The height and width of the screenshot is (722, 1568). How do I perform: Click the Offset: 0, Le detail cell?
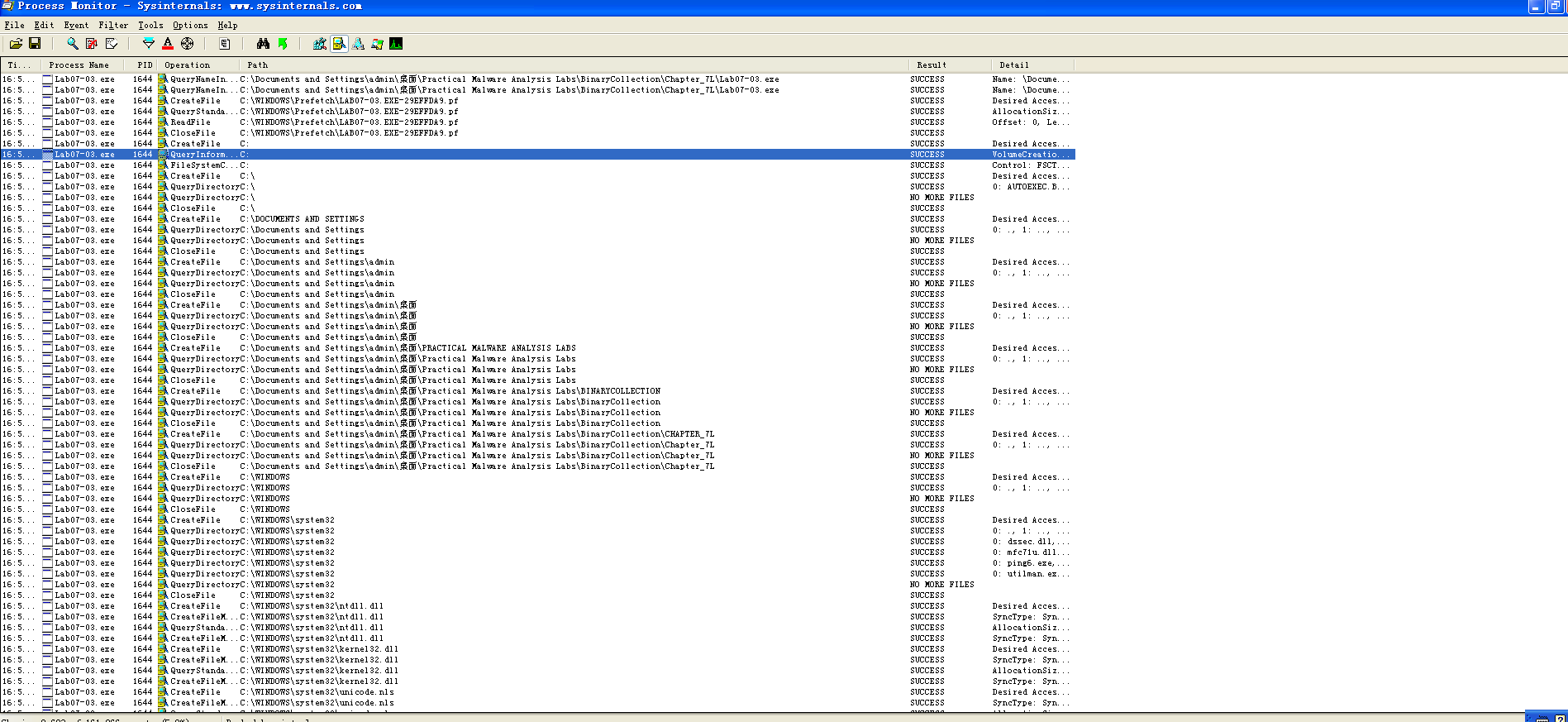click(1031, 122)
